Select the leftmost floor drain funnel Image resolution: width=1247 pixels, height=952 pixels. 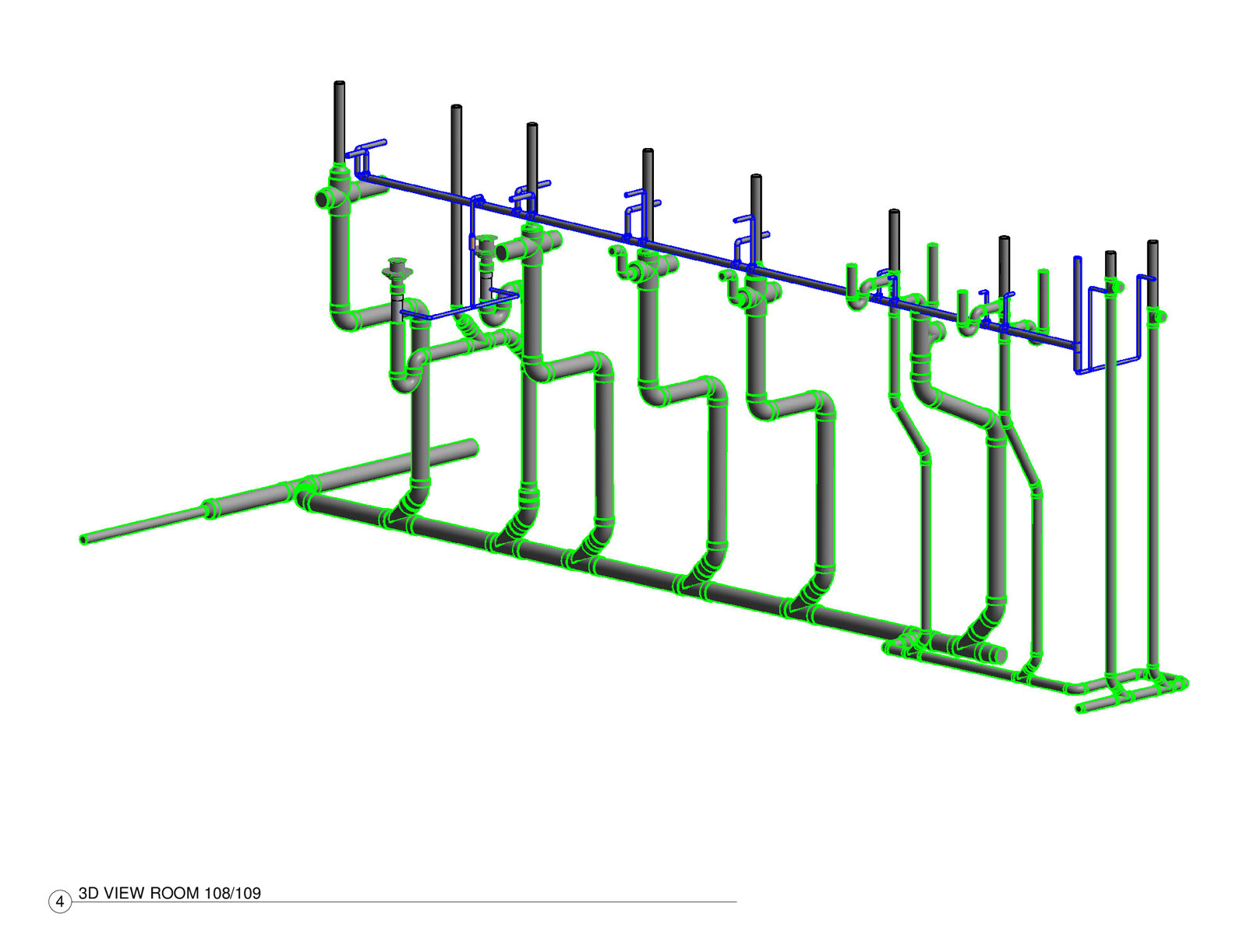point(397,270)
